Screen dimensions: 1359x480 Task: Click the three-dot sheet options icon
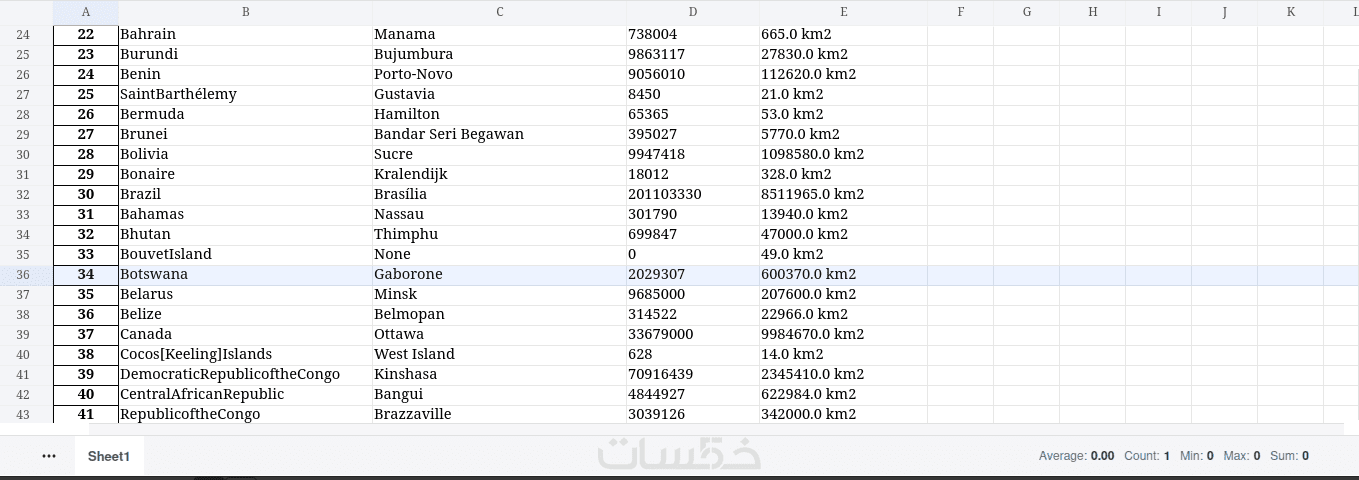pyautogui.click(x=49, y=456)
